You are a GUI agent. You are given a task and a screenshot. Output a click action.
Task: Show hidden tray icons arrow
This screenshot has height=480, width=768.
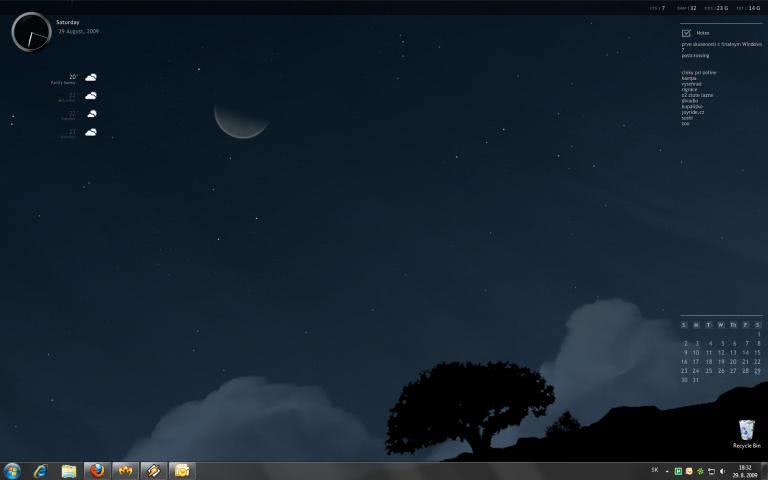pos(667,472)
